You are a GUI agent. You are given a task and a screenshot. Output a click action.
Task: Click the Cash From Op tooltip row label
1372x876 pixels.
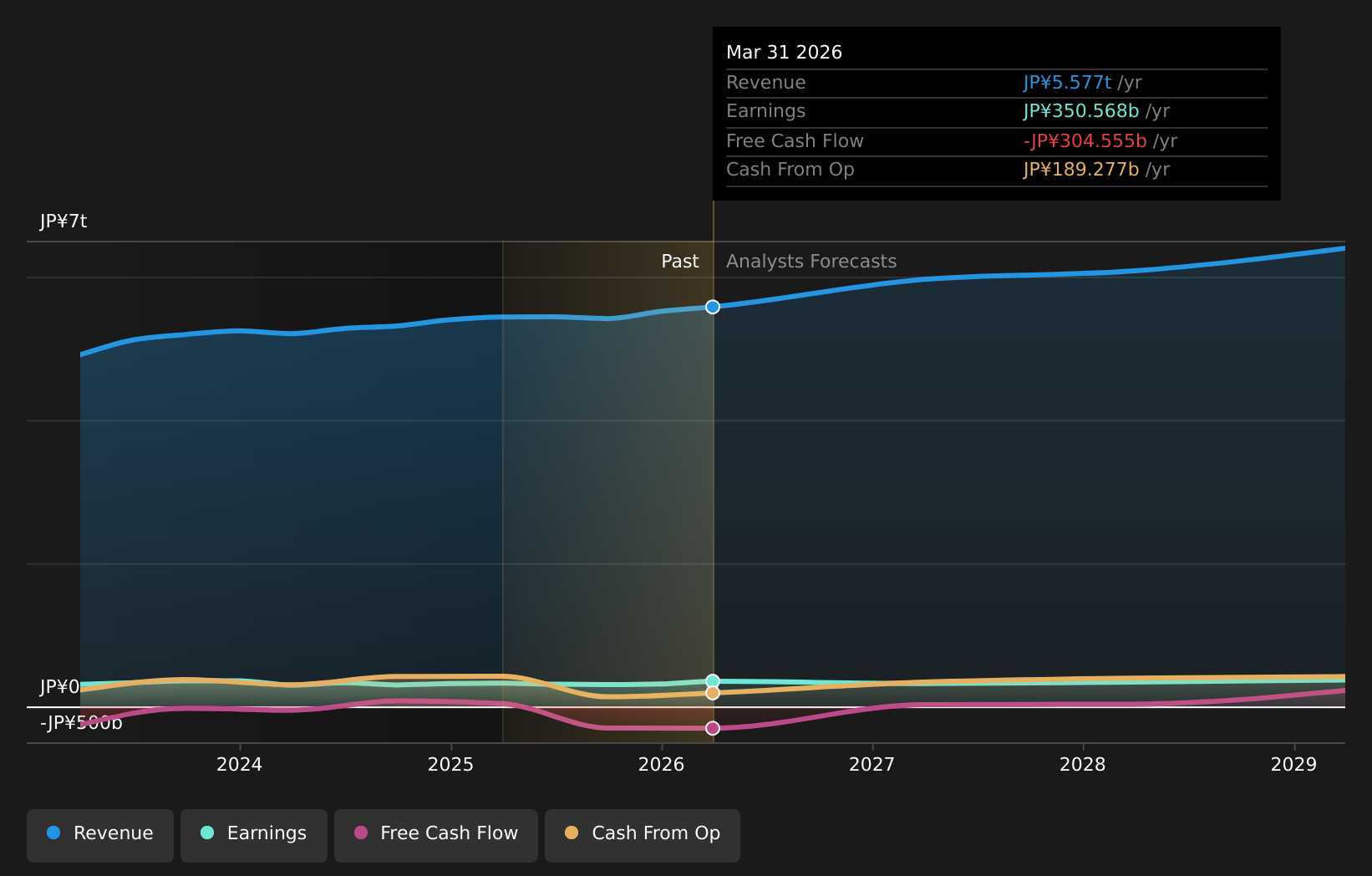790,170
